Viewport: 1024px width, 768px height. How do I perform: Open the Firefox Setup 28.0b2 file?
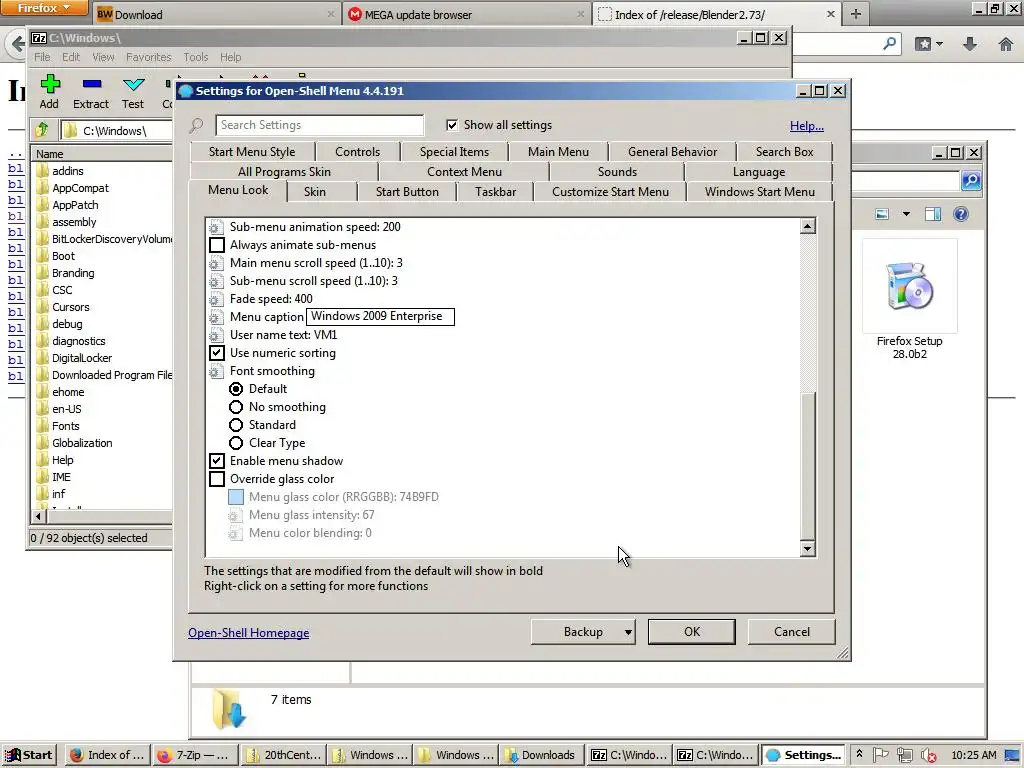pos(909,300)
